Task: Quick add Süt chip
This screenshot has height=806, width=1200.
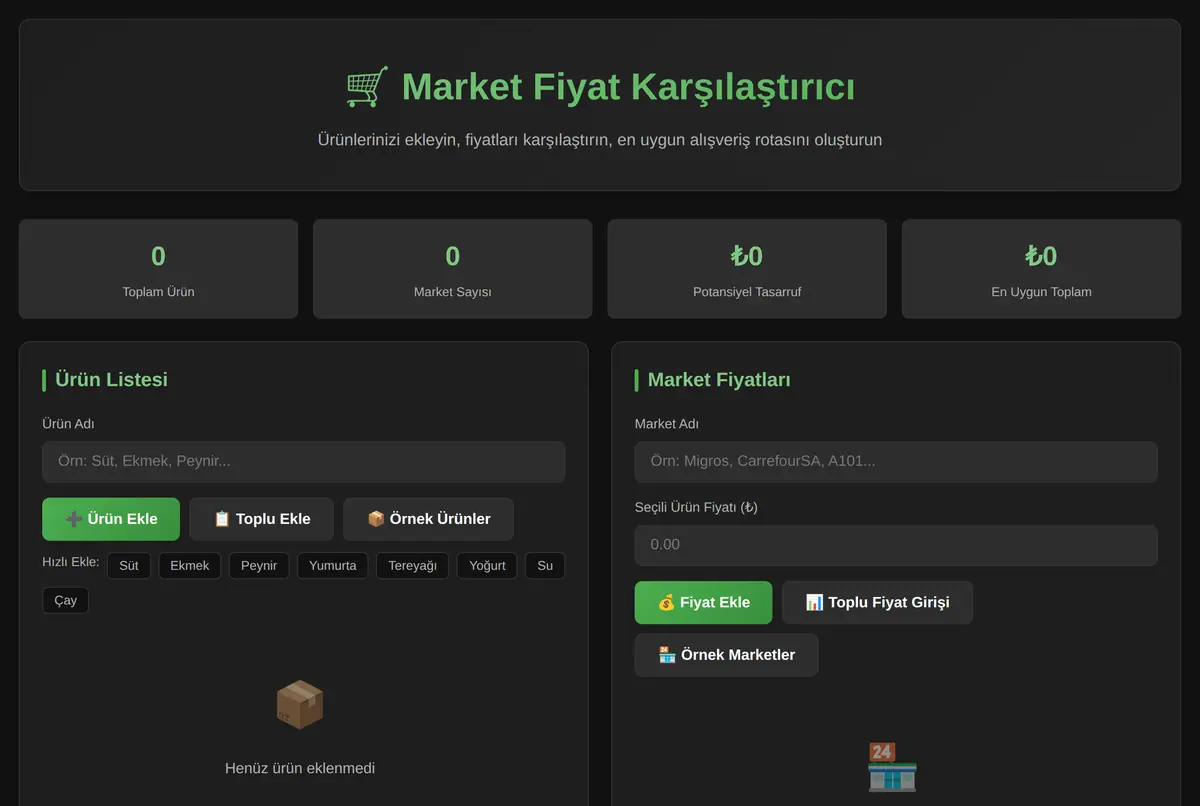Action: [x=129, y=565]
